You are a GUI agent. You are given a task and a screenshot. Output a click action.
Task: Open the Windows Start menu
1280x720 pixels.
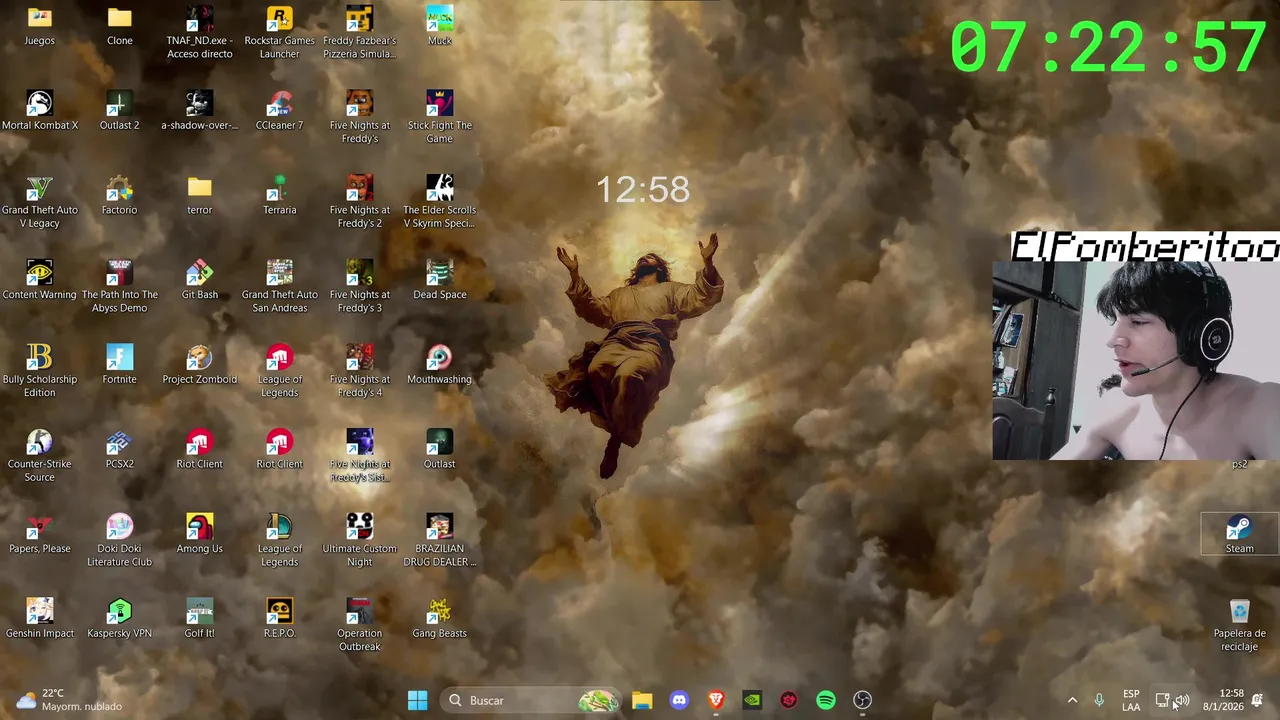(x=418, y=700)
